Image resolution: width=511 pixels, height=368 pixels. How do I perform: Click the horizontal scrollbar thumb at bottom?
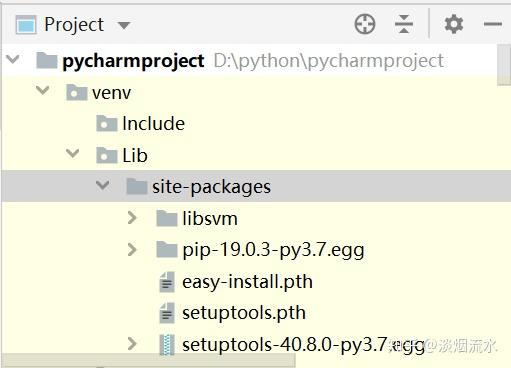tap(149, 361)
